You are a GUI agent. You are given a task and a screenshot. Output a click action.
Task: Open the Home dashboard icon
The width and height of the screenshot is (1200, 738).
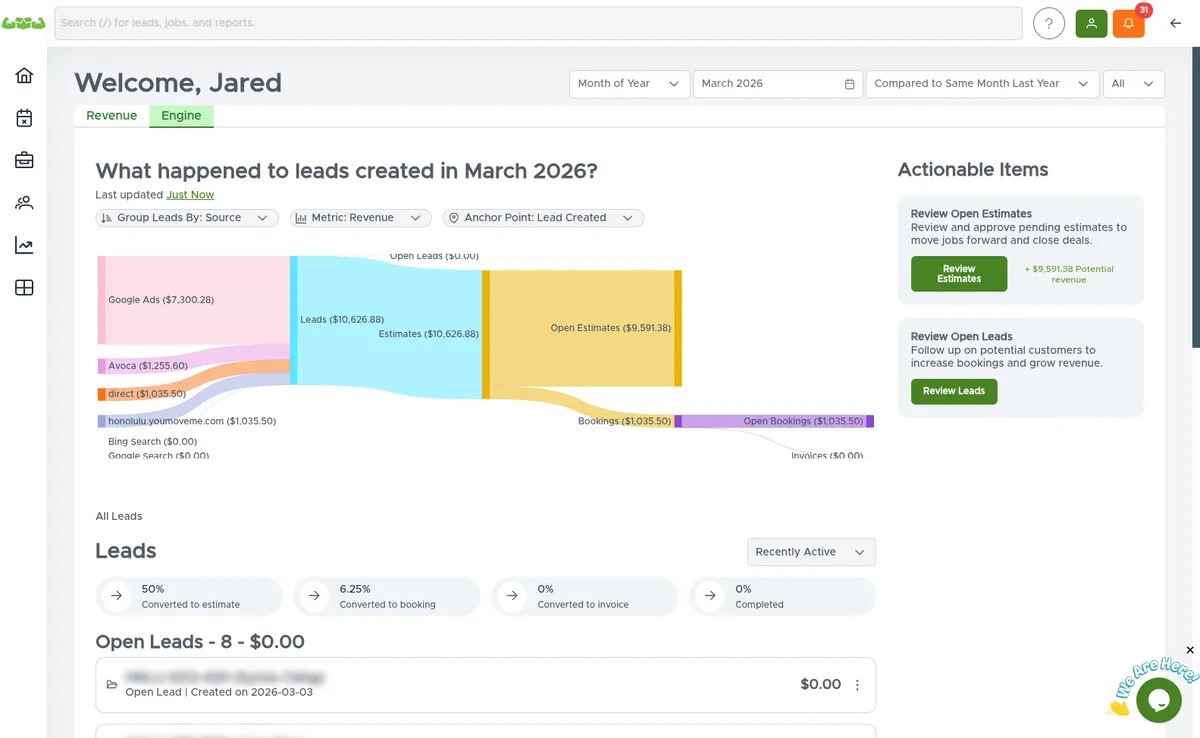pyautogui.click(x=24, y=74)
